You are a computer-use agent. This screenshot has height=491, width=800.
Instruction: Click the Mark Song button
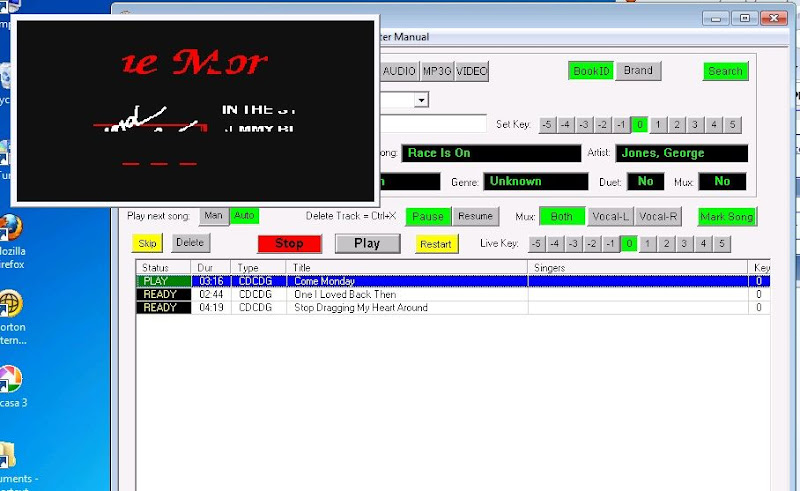727,216
